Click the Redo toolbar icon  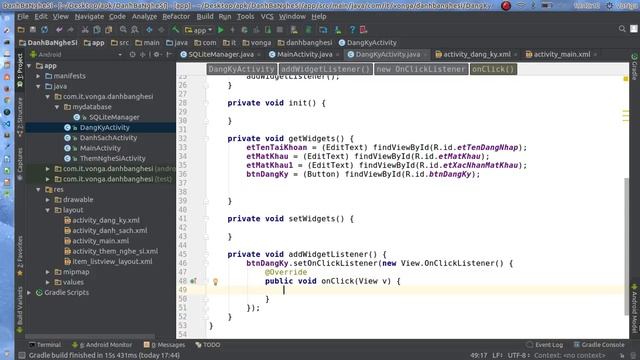(x=71, y=30)
